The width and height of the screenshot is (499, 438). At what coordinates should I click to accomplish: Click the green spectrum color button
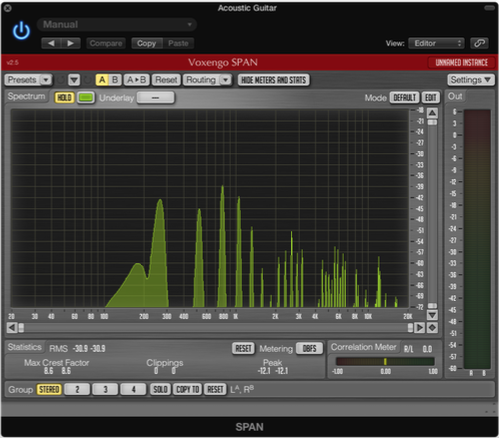click(x=86, y=98)
